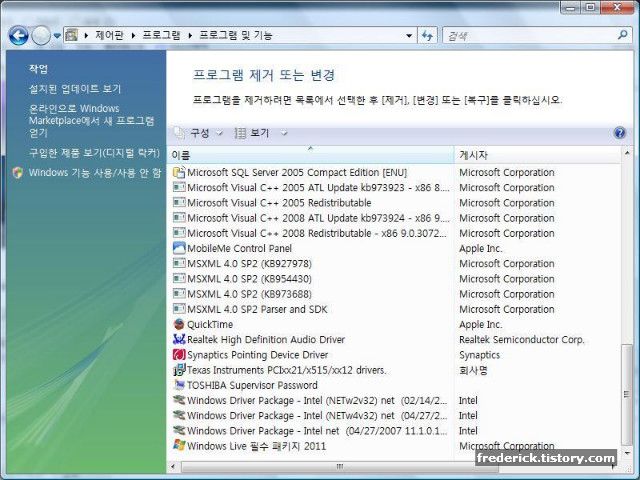Select Windows Live 필수 패키지 2011 icon
The width and height of the screenshot is (640, 480).
(179, 445)
